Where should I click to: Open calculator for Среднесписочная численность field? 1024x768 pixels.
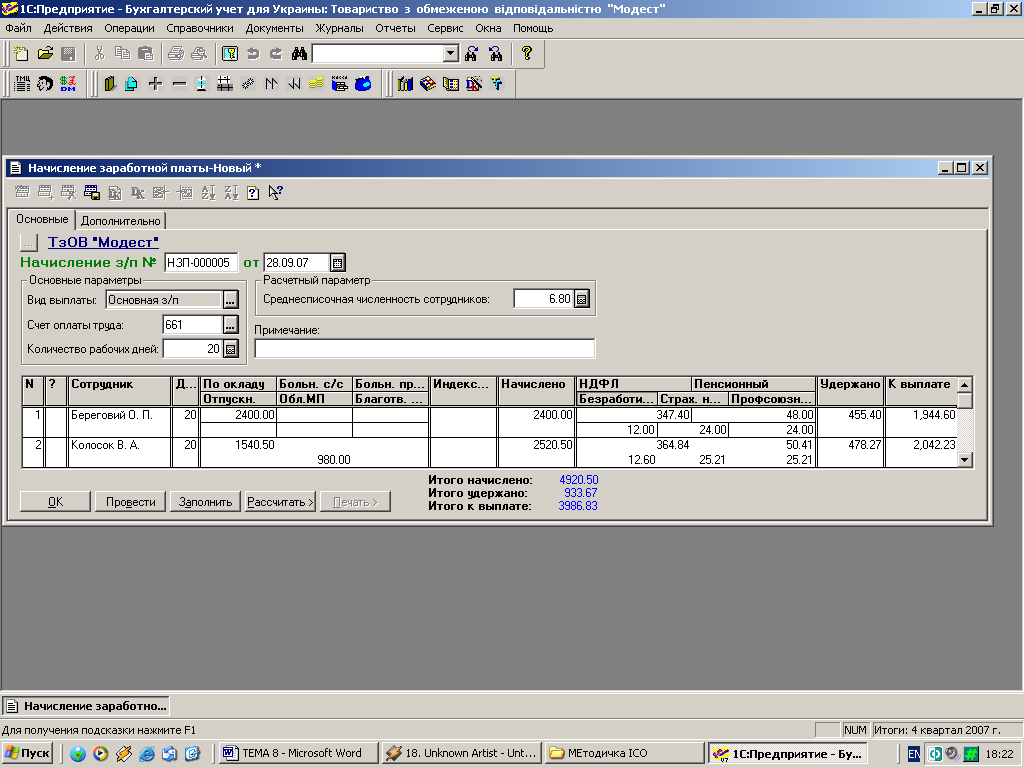pyautogui.click(x=581, y=299)
